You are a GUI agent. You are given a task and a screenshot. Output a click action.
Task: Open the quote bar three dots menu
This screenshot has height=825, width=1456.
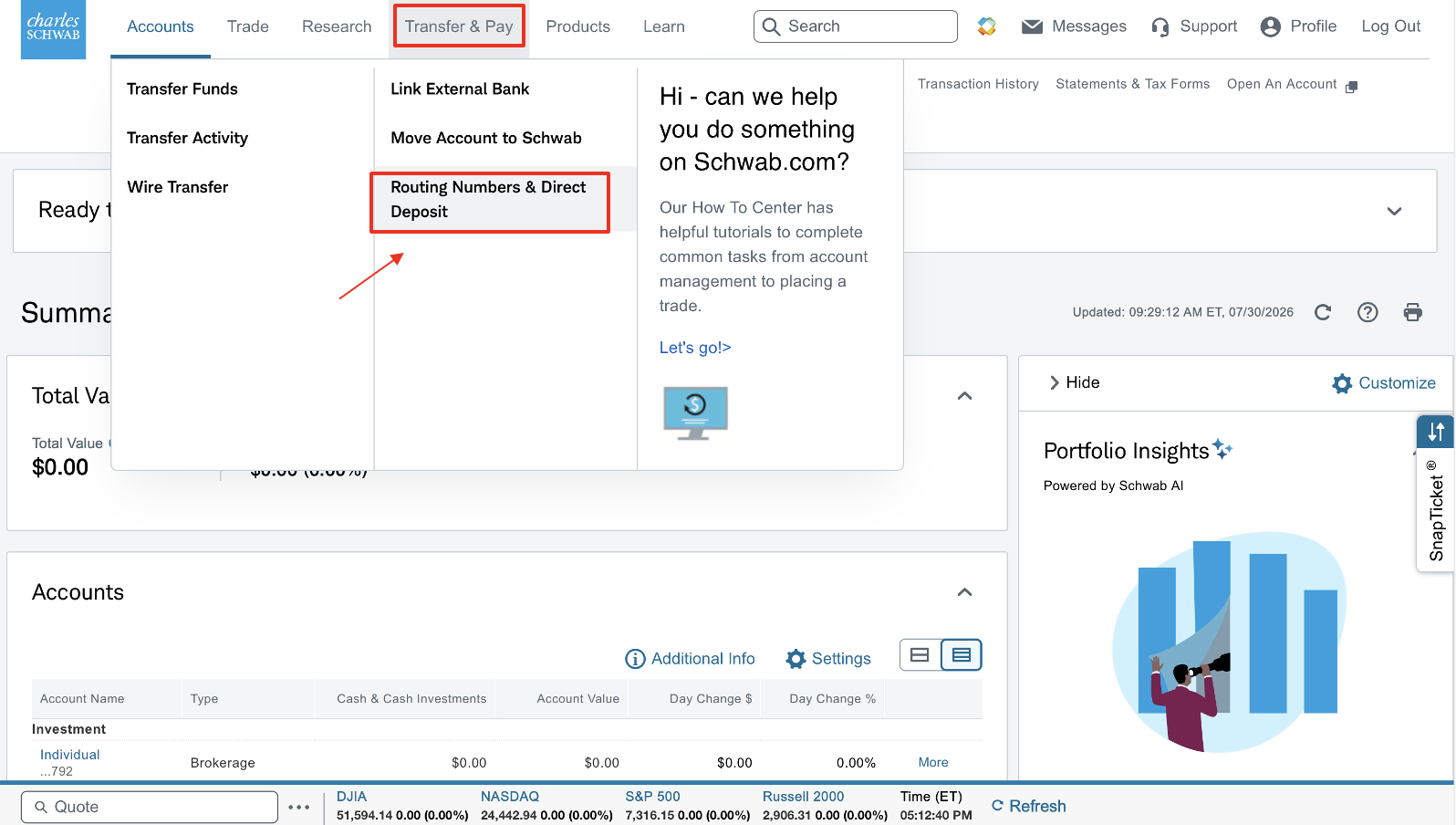tap(299, 807)
